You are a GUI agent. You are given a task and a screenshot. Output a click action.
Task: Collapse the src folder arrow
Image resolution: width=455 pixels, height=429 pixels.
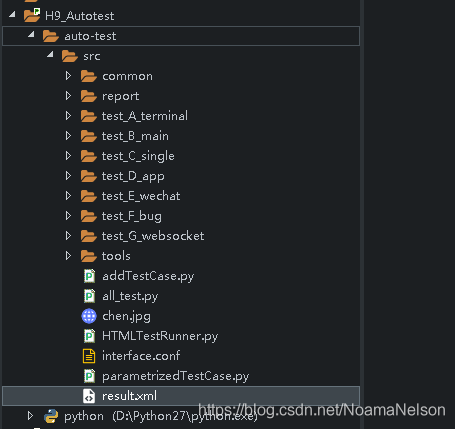[x=50, y=54]
